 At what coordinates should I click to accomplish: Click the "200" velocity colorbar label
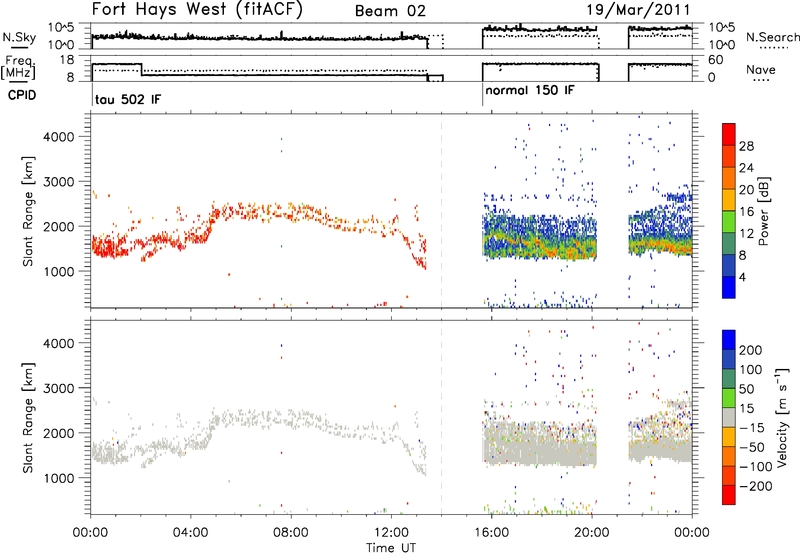(x=751, y=350)
